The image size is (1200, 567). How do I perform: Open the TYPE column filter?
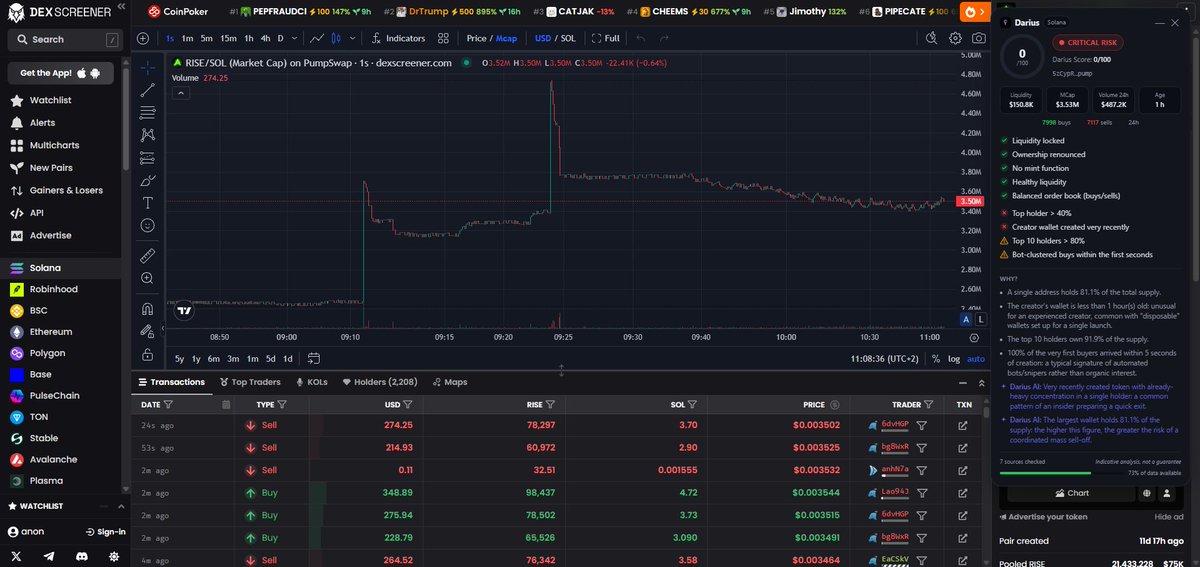point(282,405)
